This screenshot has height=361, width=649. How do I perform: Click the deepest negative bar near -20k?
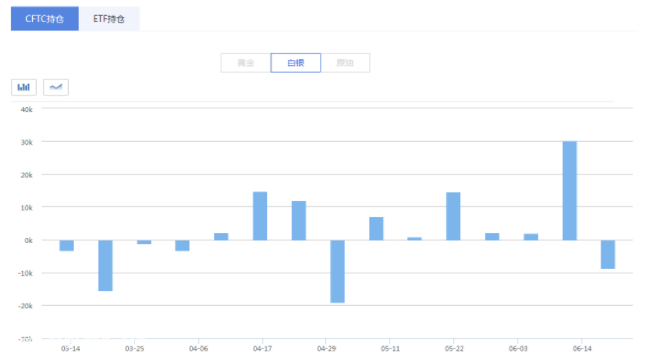[x=337, y=272]
